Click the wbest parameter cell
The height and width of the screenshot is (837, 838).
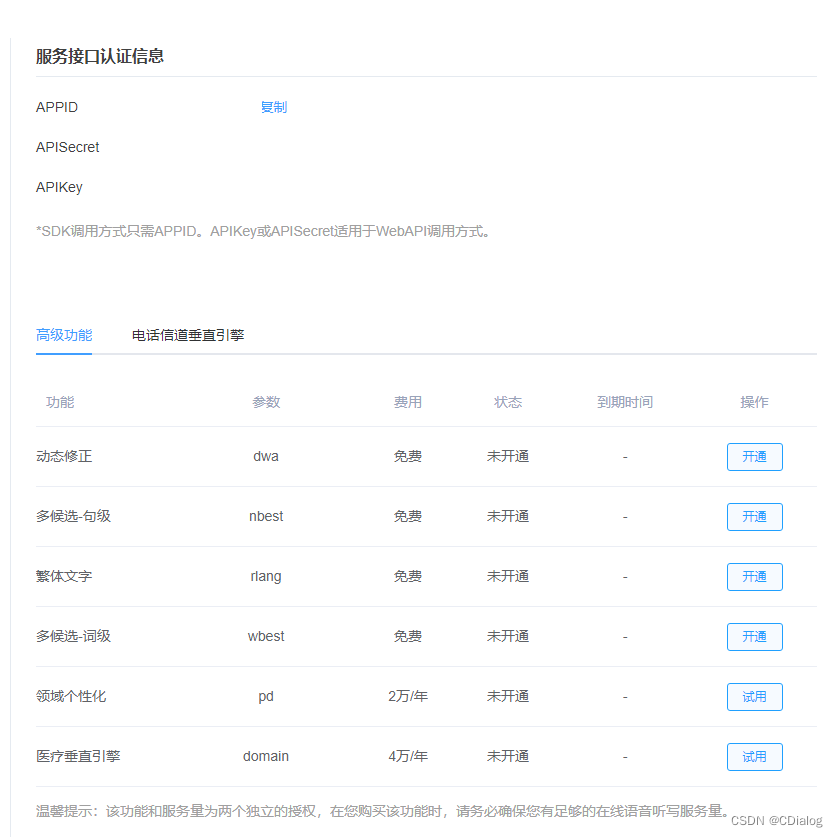(x=266, y=636)
